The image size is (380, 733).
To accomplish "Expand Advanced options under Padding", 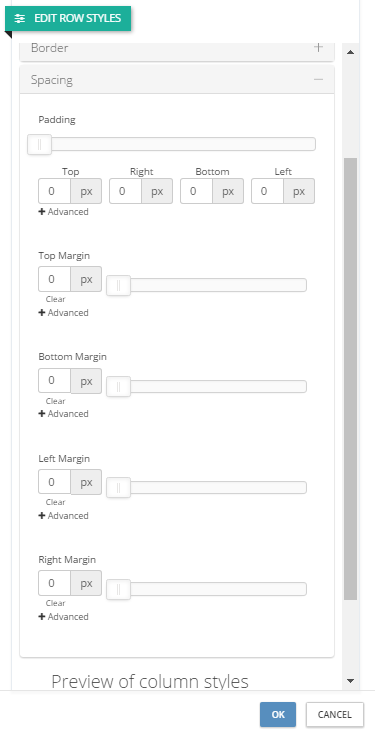I will [x=64, y=212].
